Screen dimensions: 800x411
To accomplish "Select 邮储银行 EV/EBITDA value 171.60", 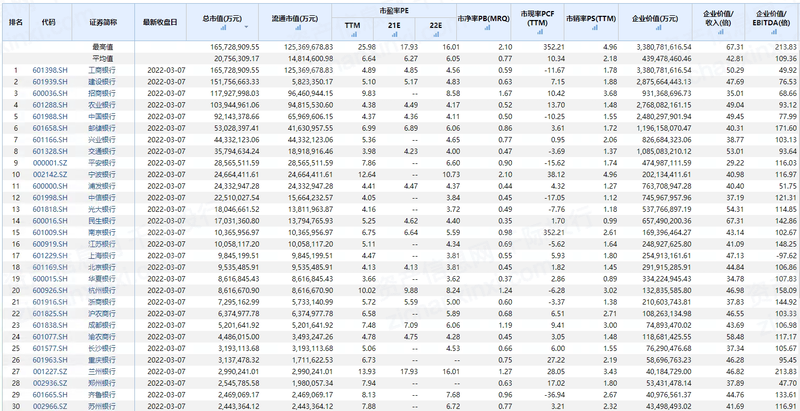I will tap(786, 129).
